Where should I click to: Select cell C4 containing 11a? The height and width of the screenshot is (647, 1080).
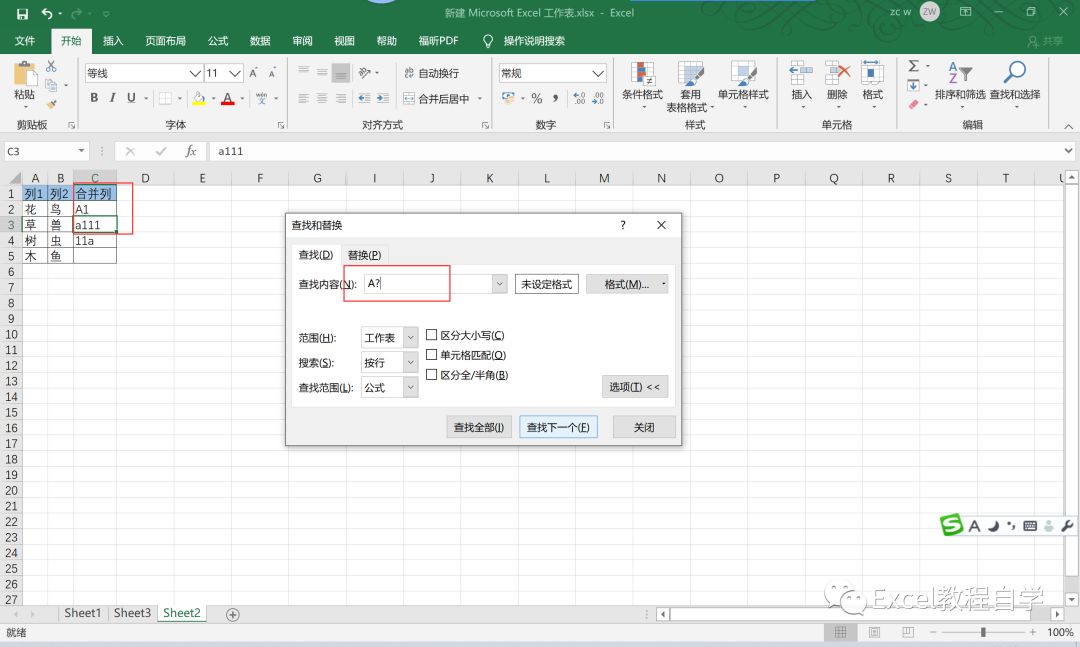[x=95, y=240]
